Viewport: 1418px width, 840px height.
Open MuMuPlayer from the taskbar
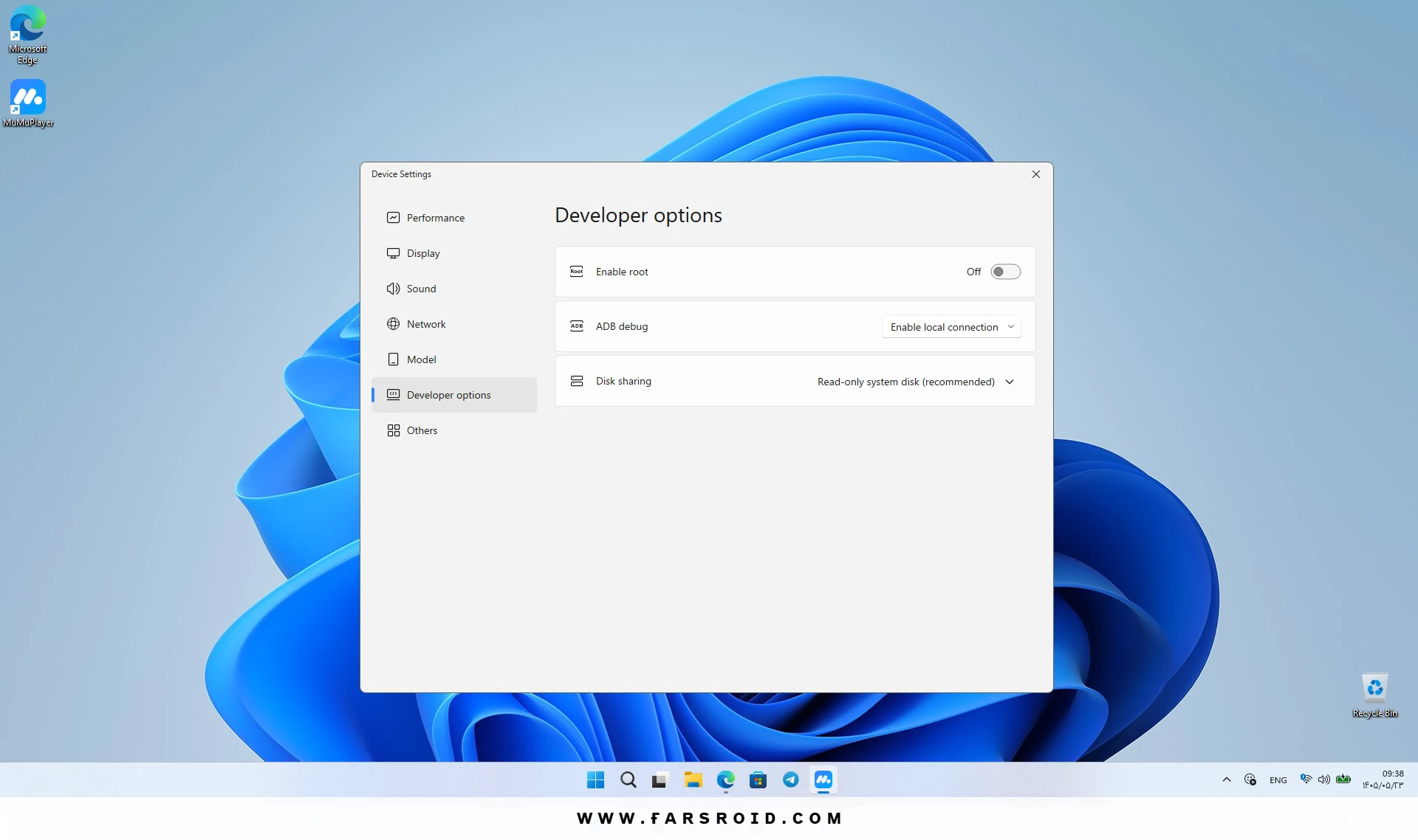pyautogui.click(x=823, y=779)
